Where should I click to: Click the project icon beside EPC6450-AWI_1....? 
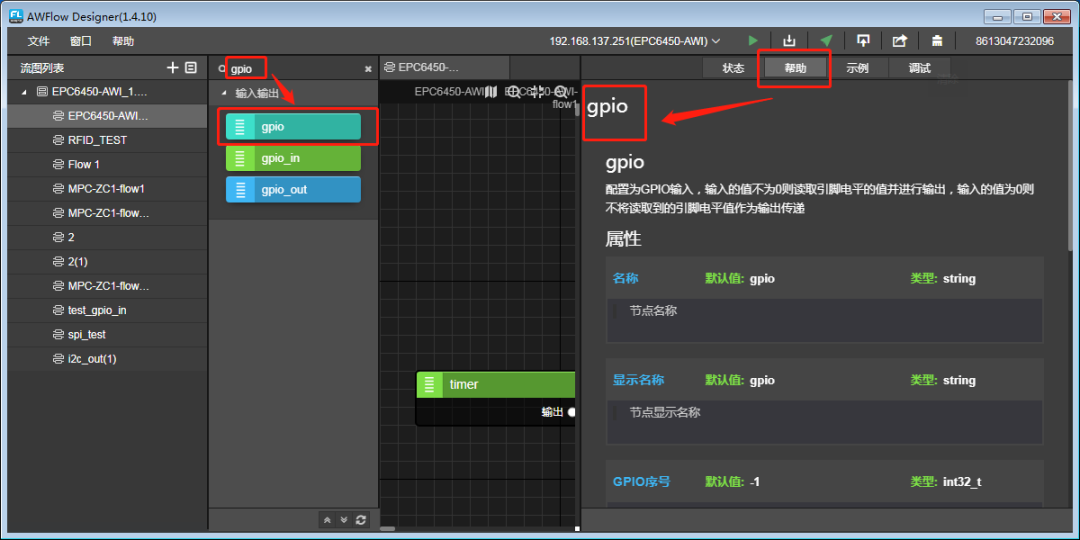click(x=41, y=92)
